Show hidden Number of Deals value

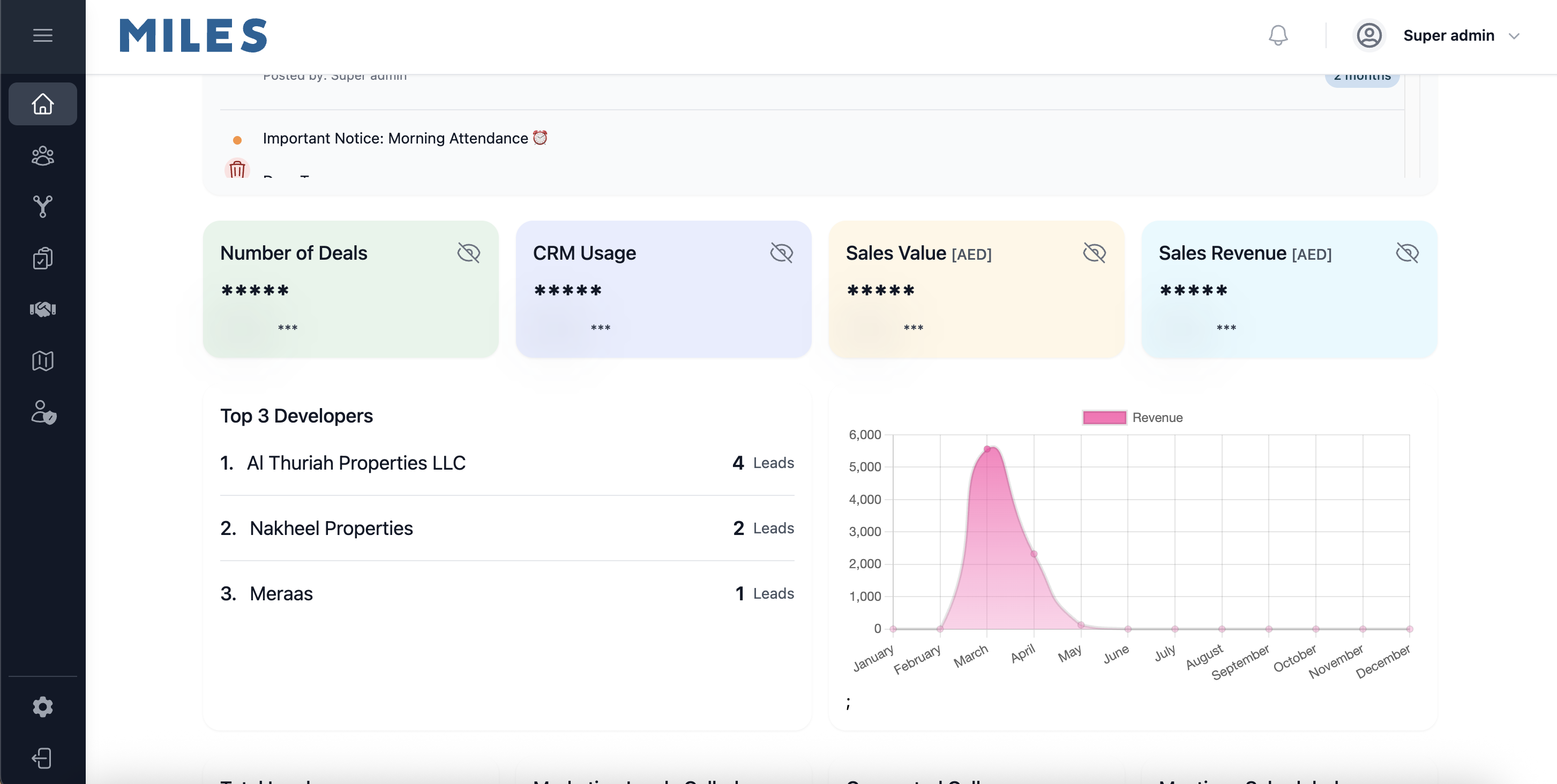(x=468, y=253)
